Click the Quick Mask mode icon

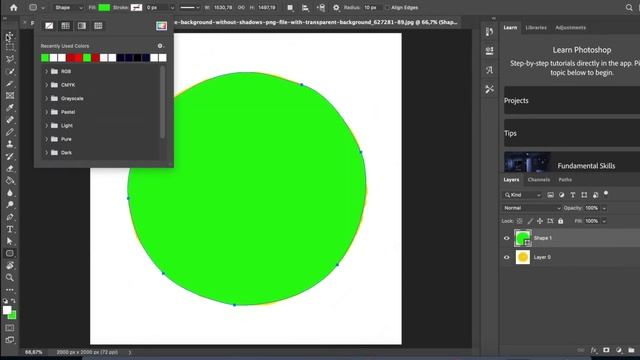pyautogui.click(x=9, y=328)
